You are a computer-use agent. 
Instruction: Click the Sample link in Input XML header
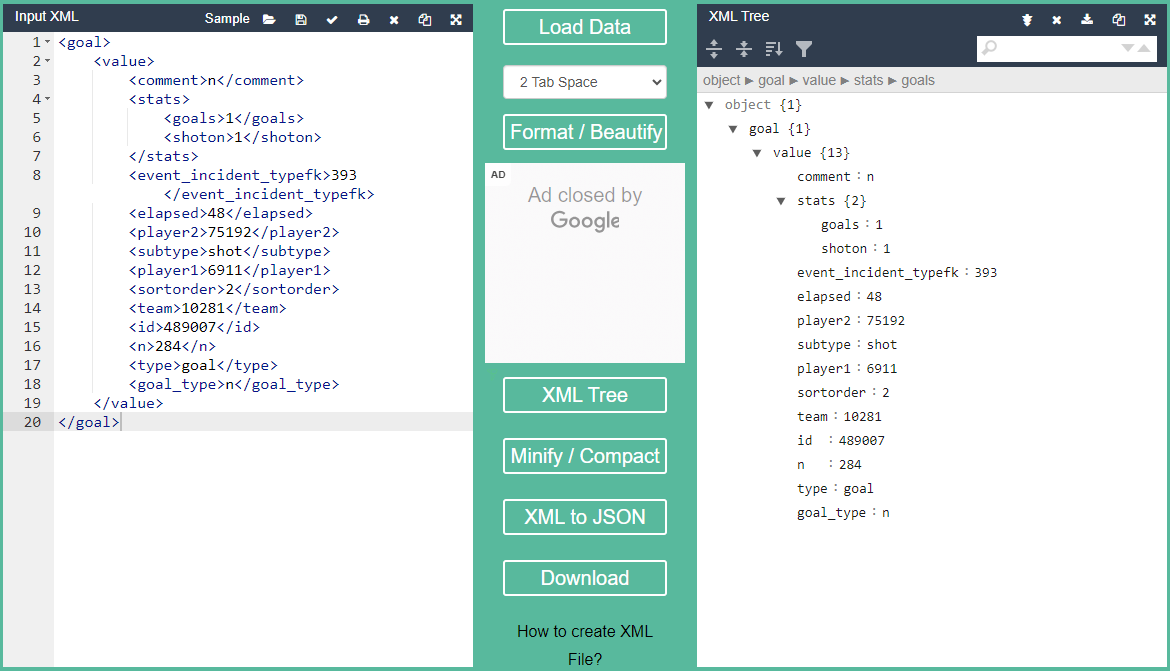coord(227,18)
